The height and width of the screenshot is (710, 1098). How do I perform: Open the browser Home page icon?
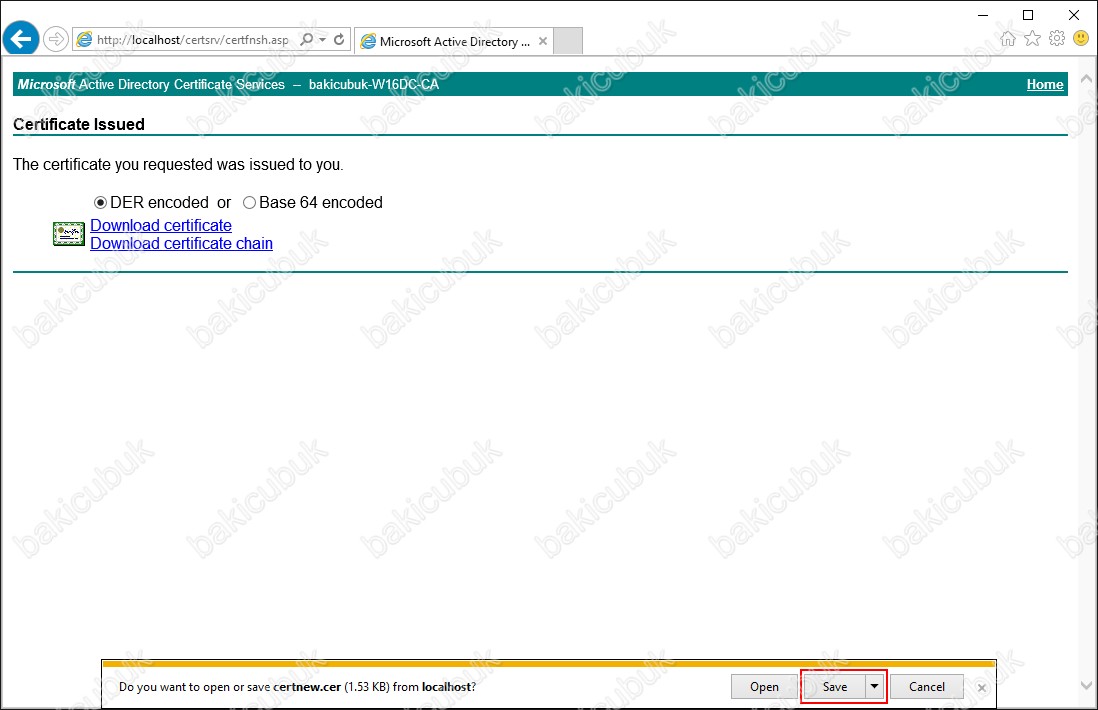1008,39
